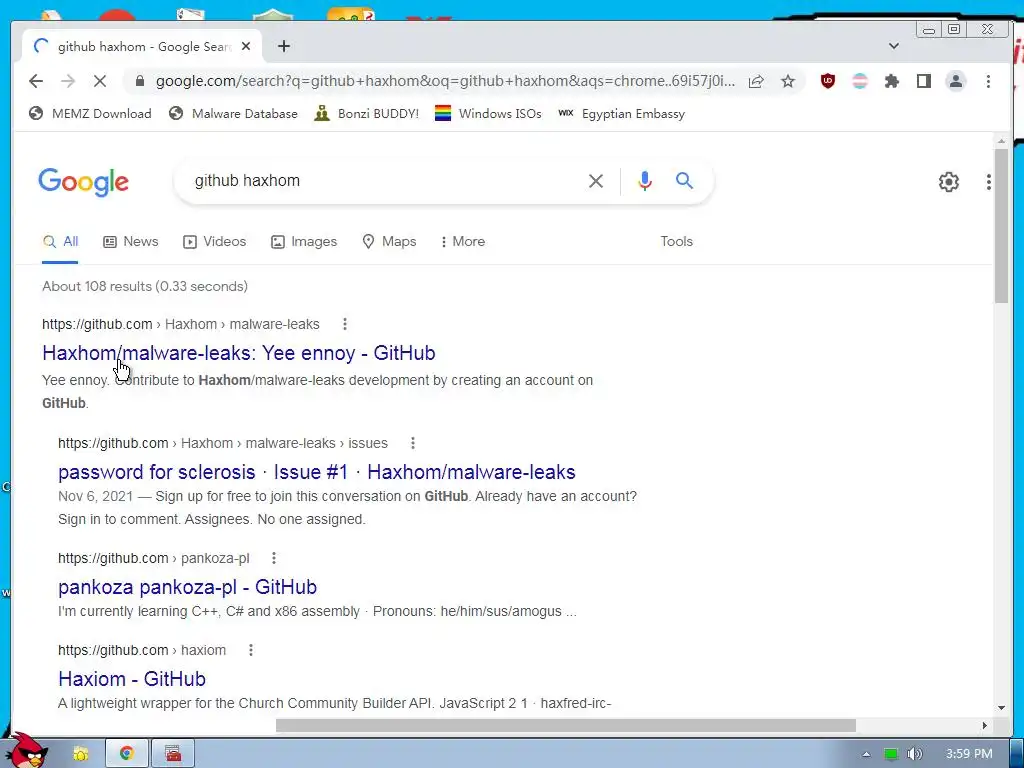
Task: Open the File Explorer taskbar icon
Action: pyautogui.click(x=80, y=754)
